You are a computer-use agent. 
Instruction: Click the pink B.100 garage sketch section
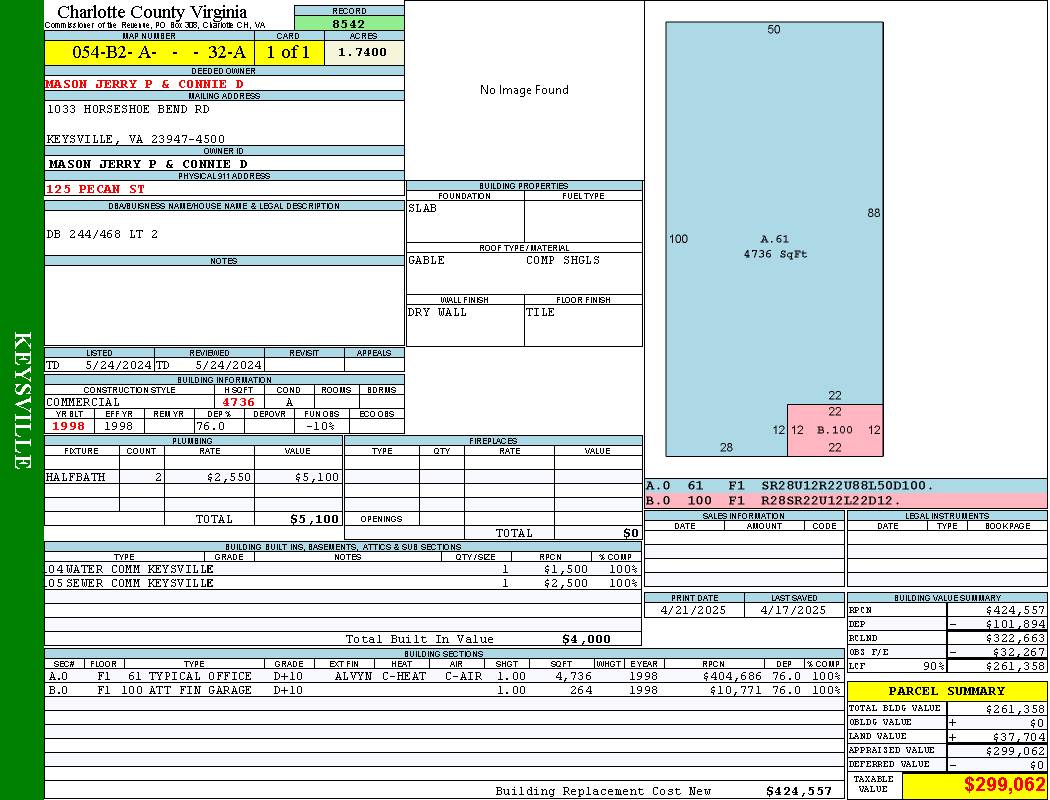[834, 430]
